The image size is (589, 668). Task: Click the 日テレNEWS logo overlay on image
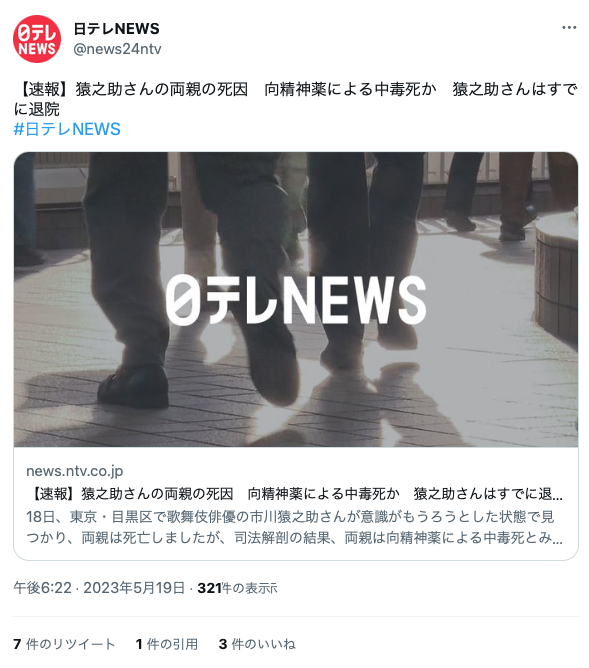(296, 299)
